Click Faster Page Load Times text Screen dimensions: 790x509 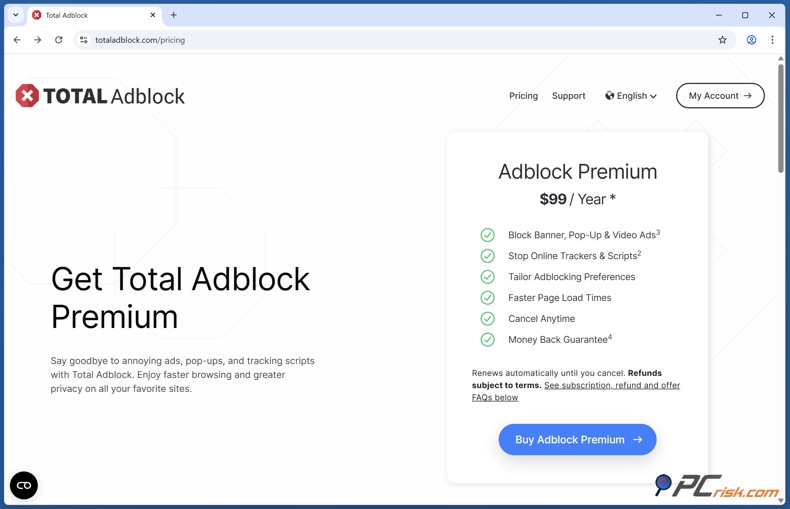coord(559,298)
